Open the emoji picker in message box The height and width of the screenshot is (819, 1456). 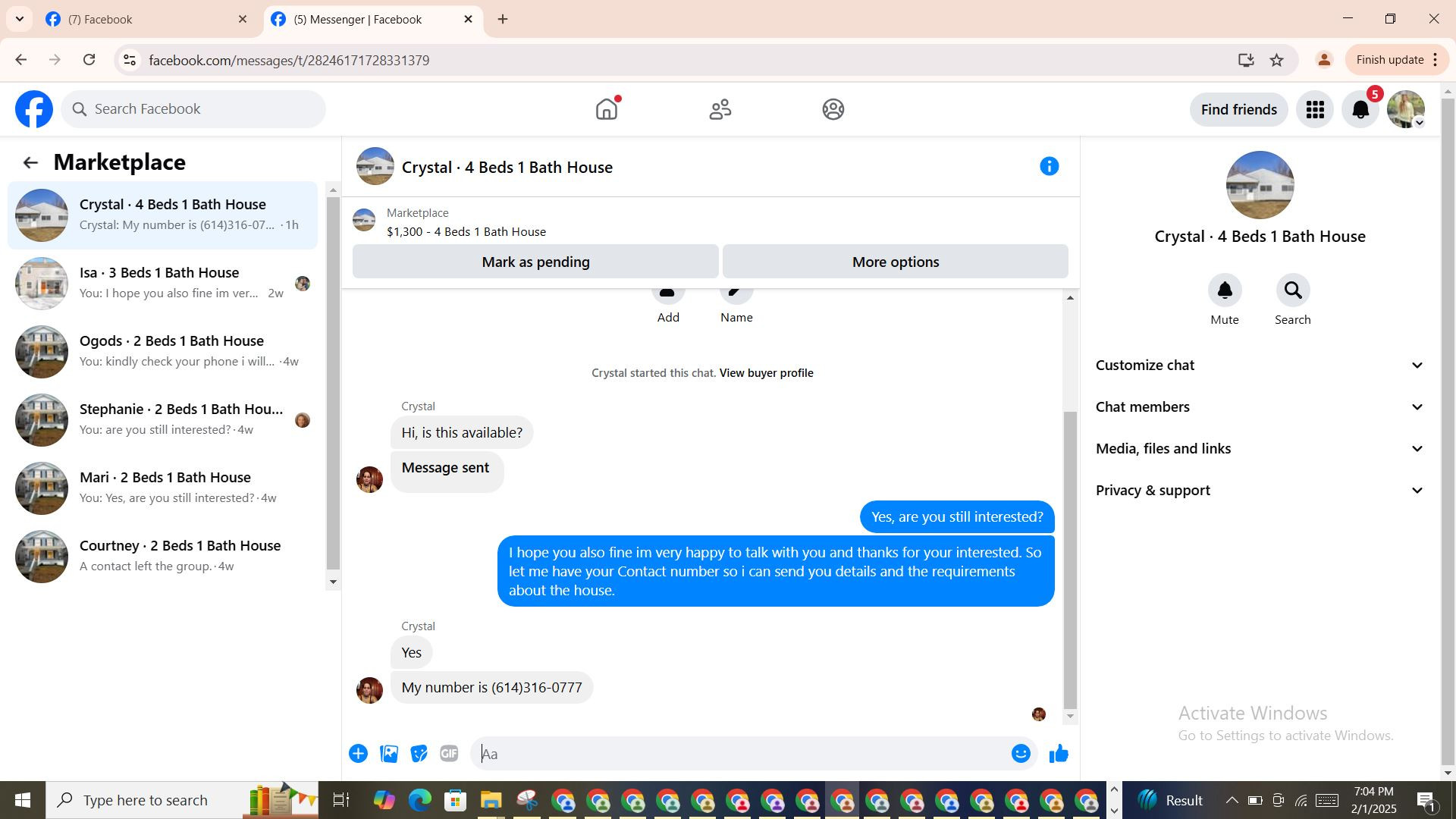(x=1021, y=754)
